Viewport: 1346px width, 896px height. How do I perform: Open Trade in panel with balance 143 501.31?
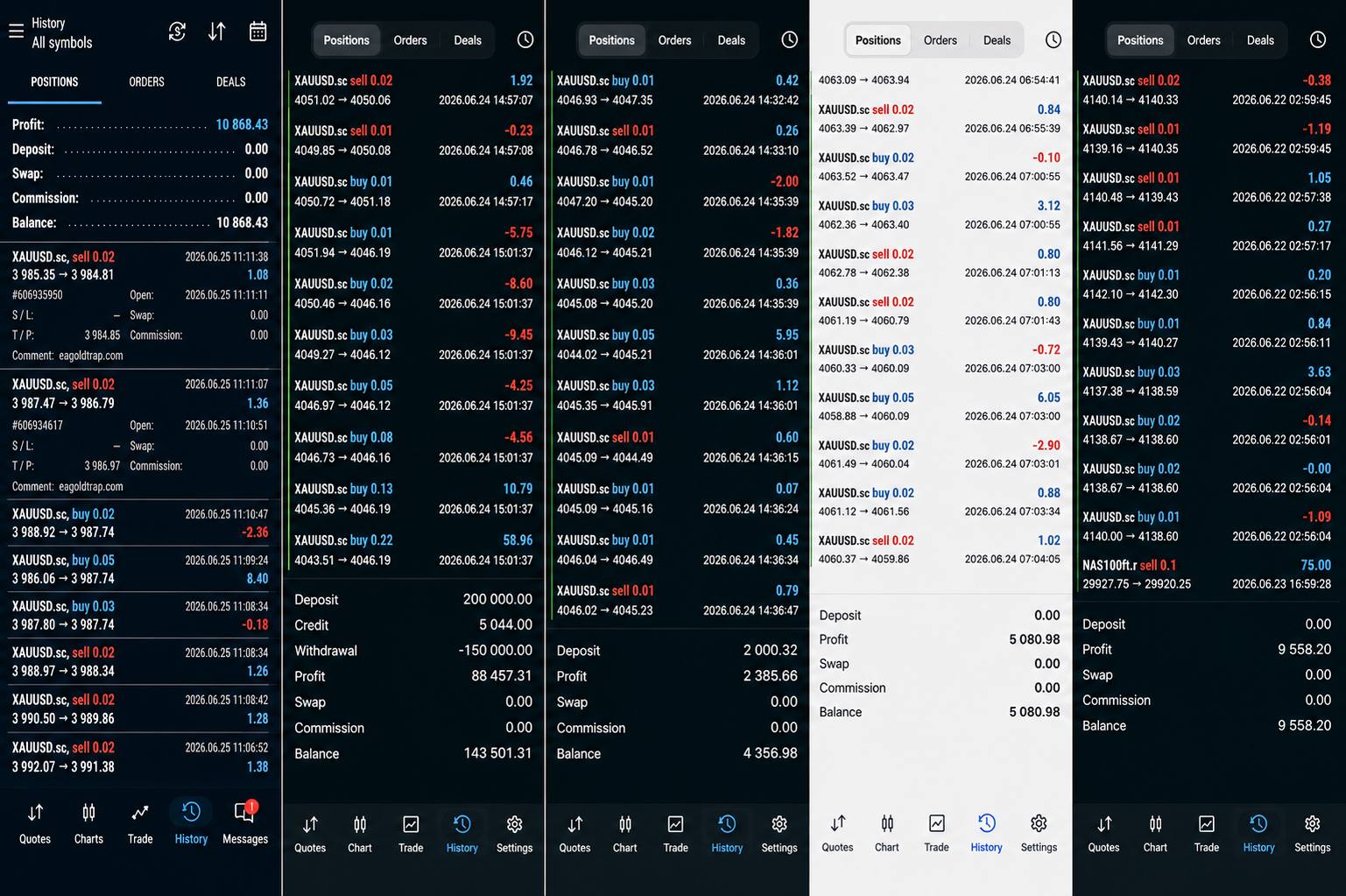point(411,834)
